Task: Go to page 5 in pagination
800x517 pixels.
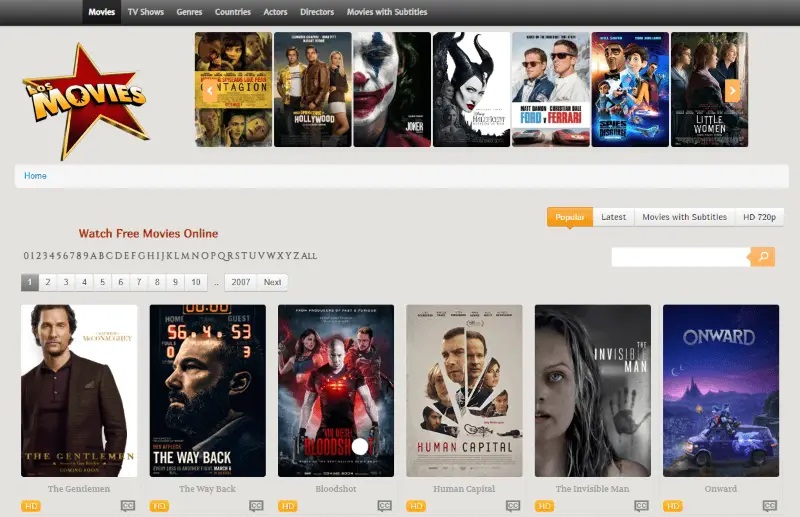Action: click(102, 282)
